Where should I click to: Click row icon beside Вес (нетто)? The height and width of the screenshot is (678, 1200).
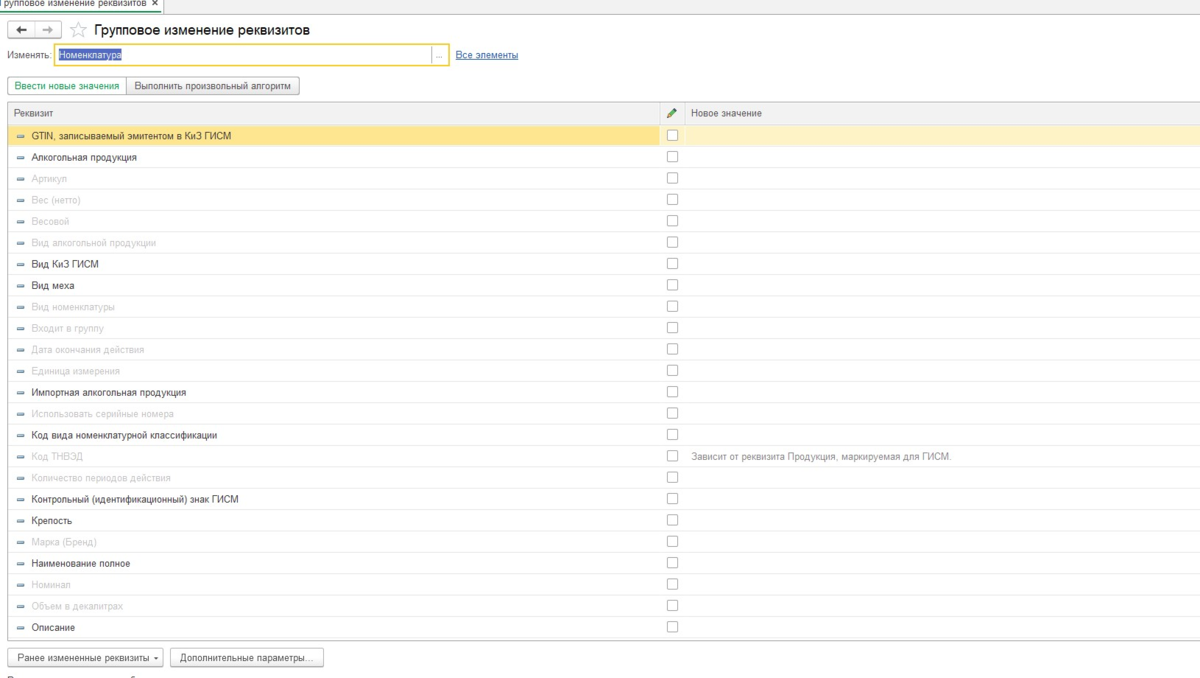pyautogui.click(x=21, y=200)
